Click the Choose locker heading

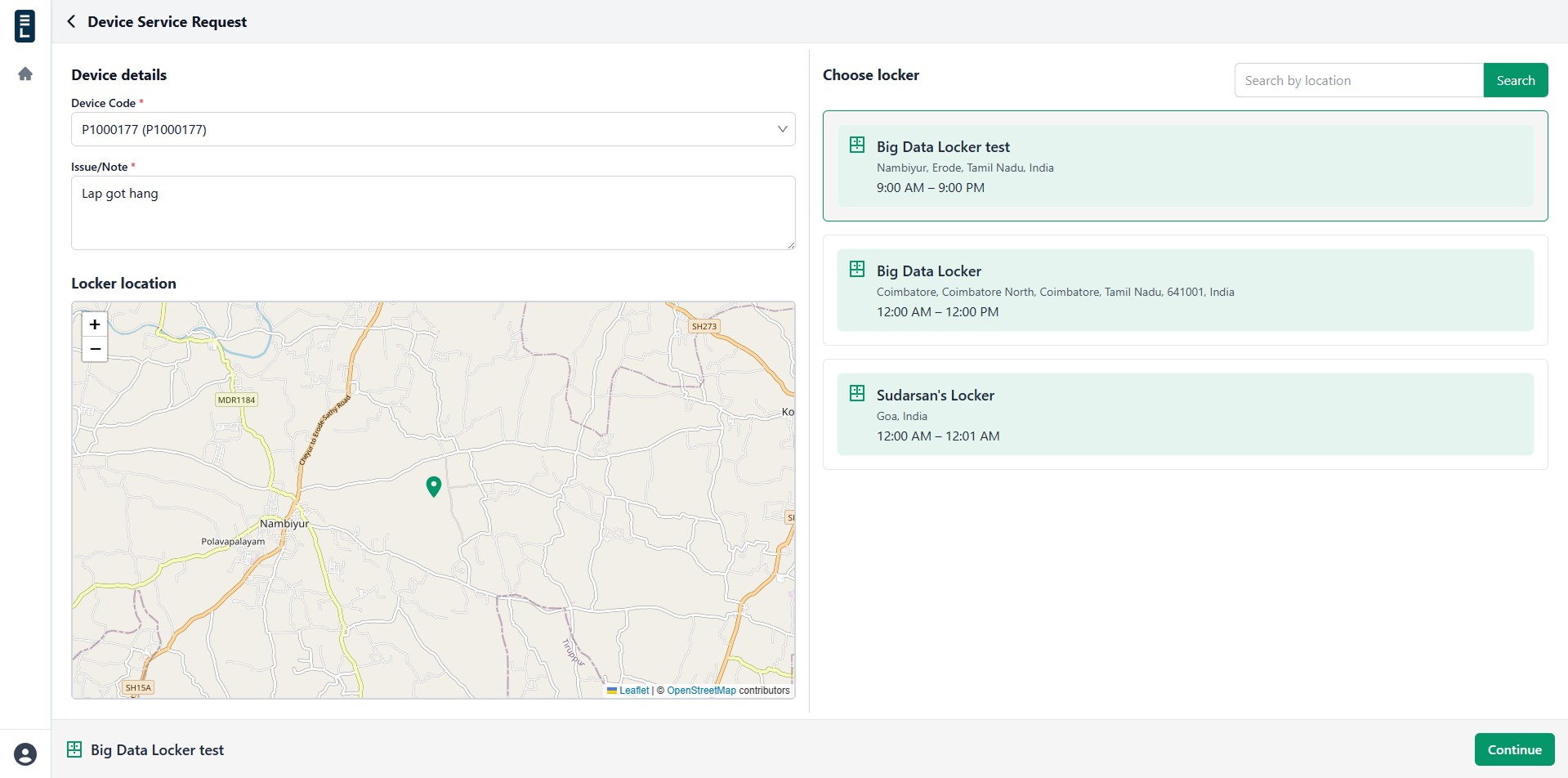pos(871,75)
